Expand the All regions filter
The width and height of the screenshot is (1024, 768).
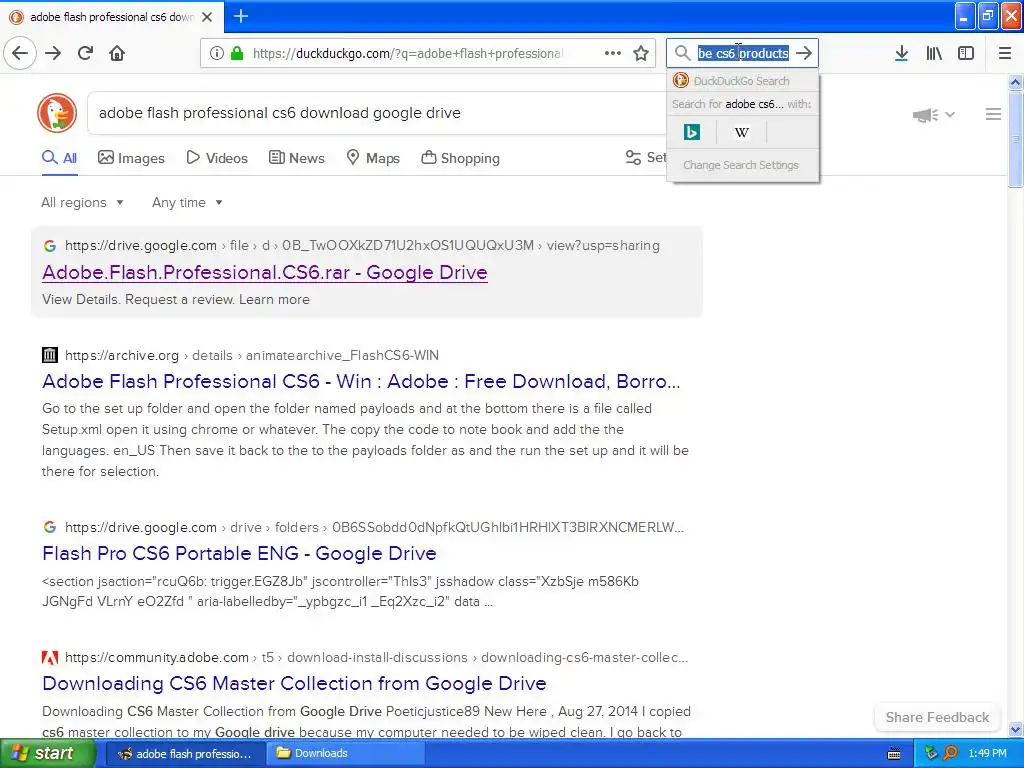click(x=82, y=202)
